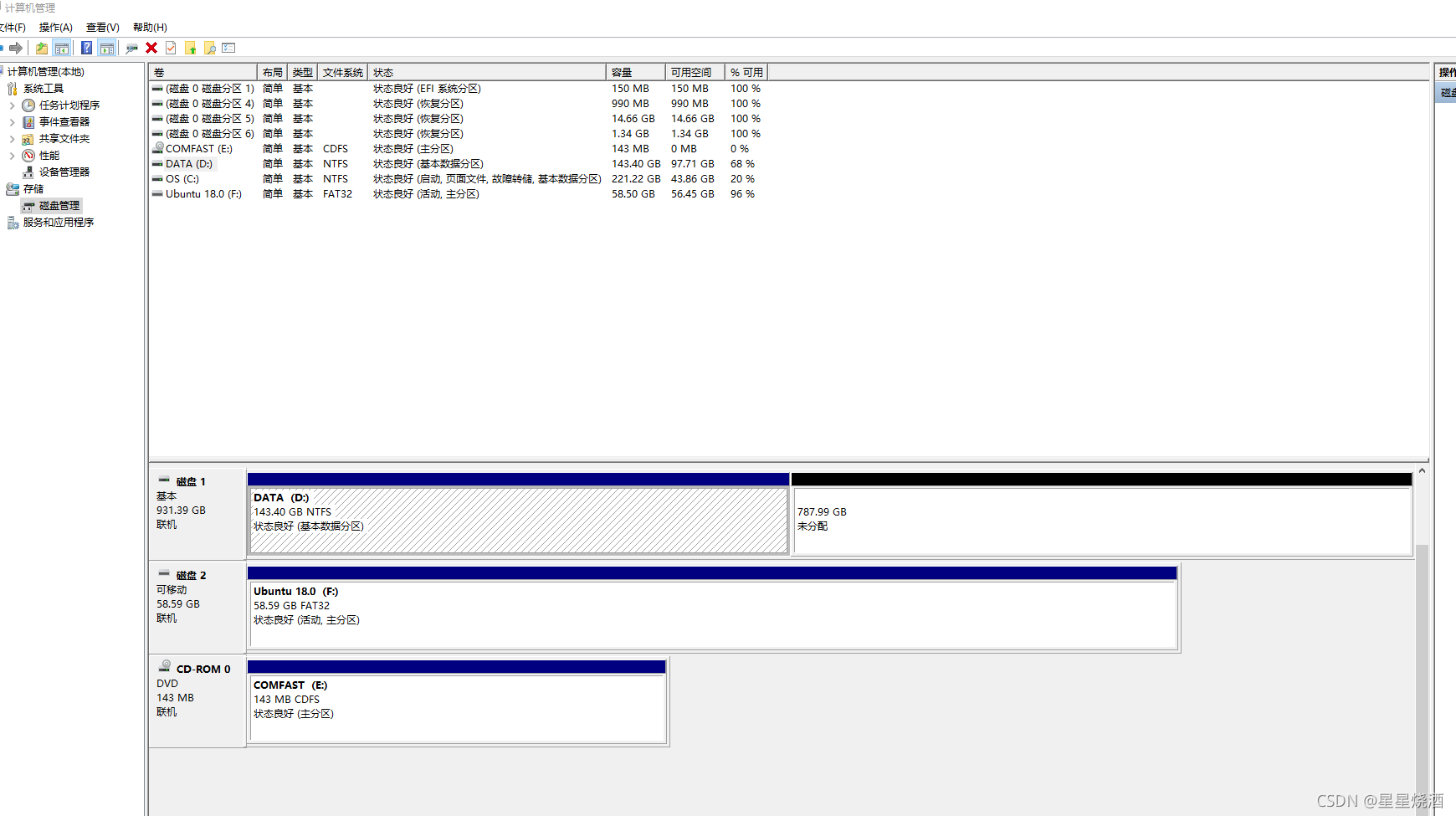This screenshot has width=1456, height=816.
Task: Sort by the % 可用 column header
Action: point(746,73)
